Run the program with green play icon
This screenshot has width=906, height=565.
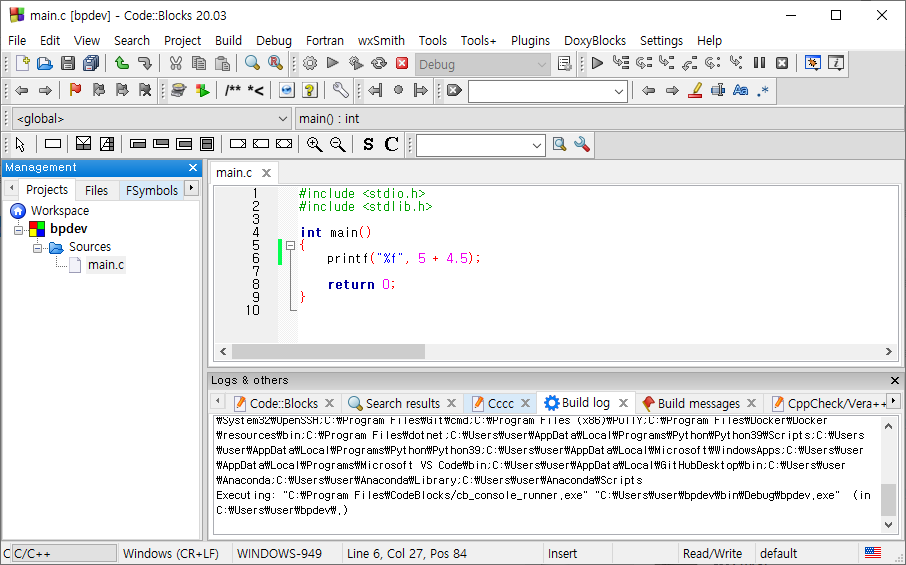(333, 63)
